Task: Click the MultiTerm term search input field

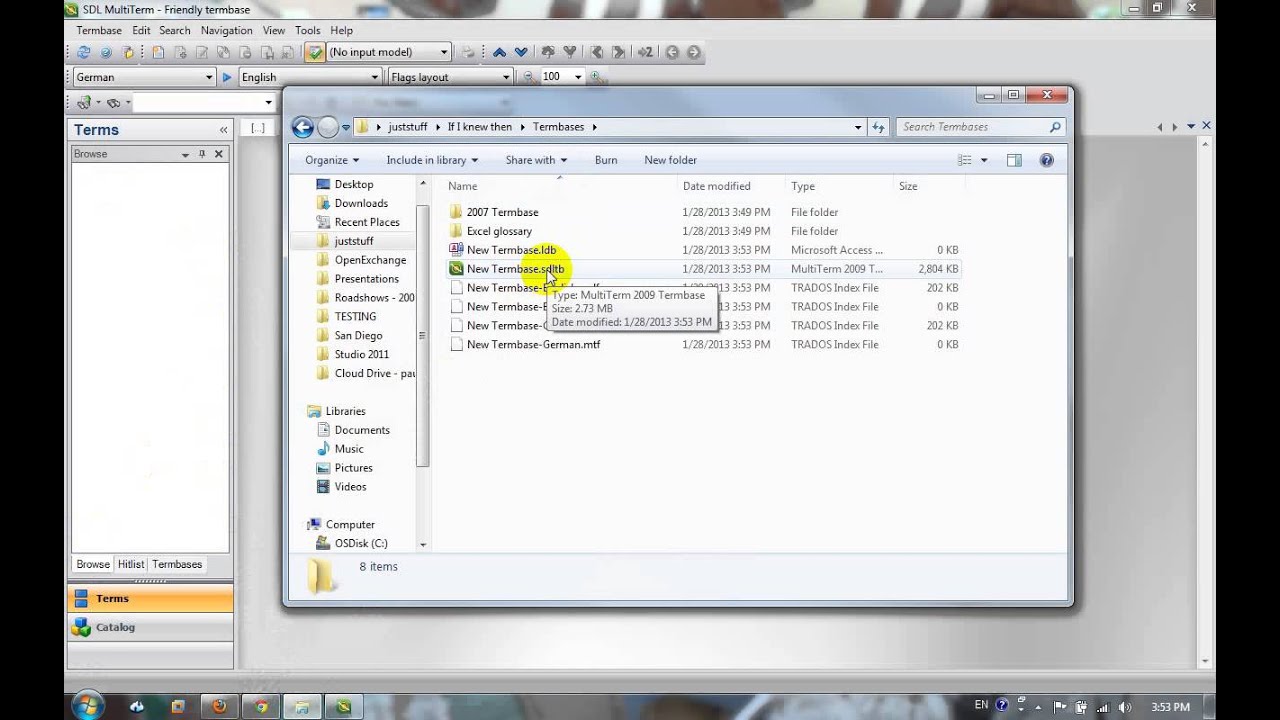Action: point(203,102)
